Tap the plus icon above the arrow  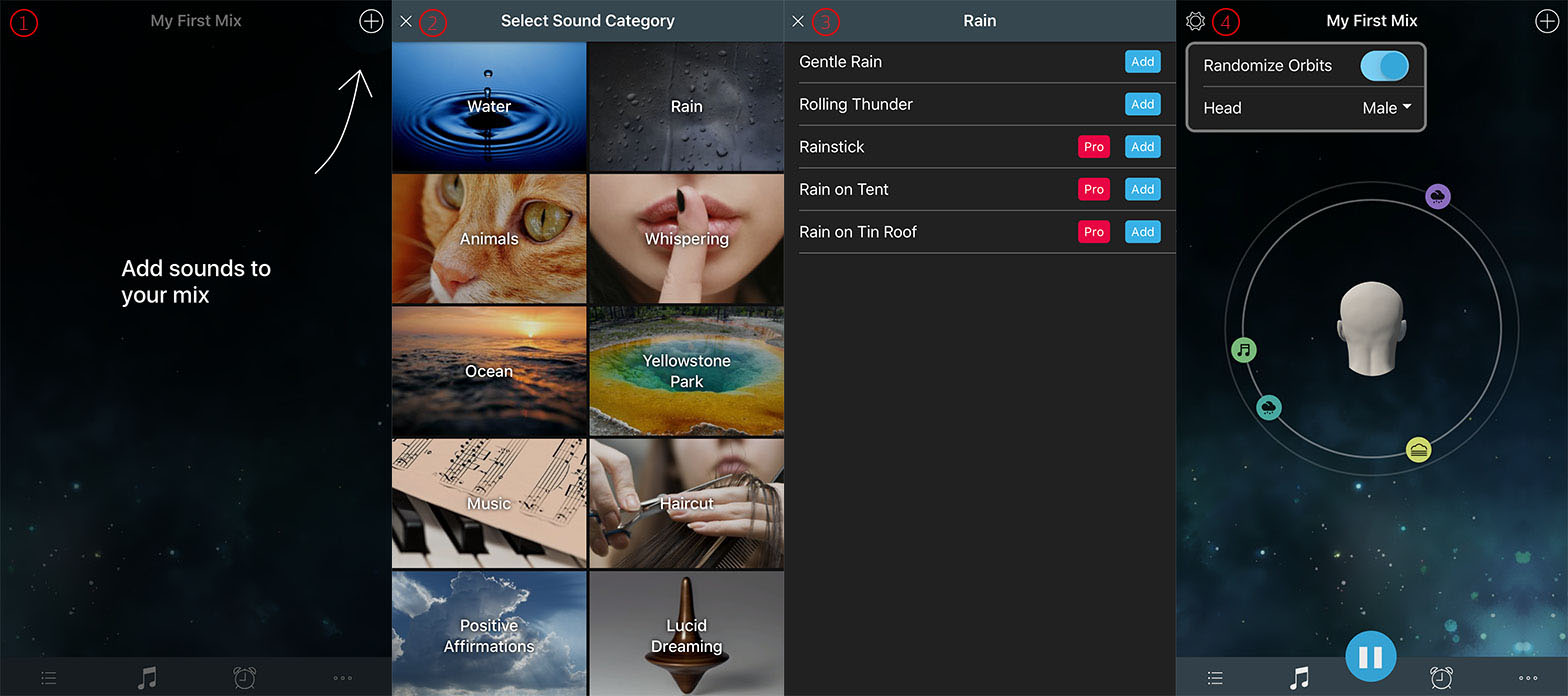click(371, 21)
